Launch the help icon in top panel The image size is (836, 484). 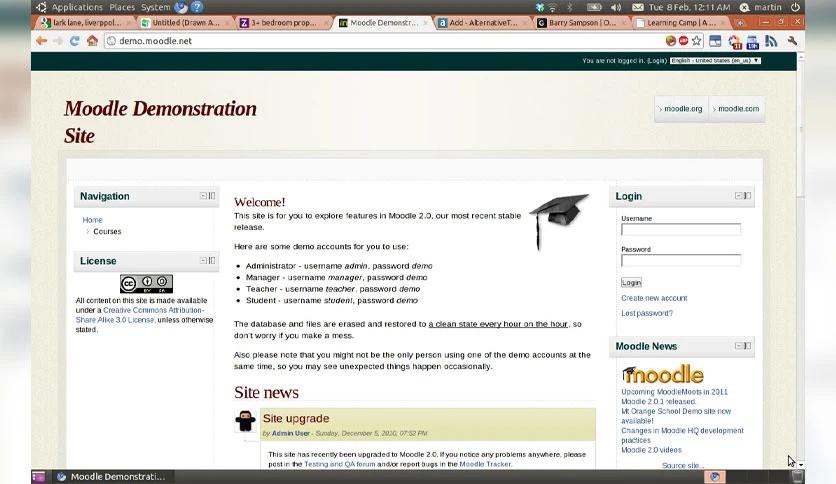tap(197, 7)
